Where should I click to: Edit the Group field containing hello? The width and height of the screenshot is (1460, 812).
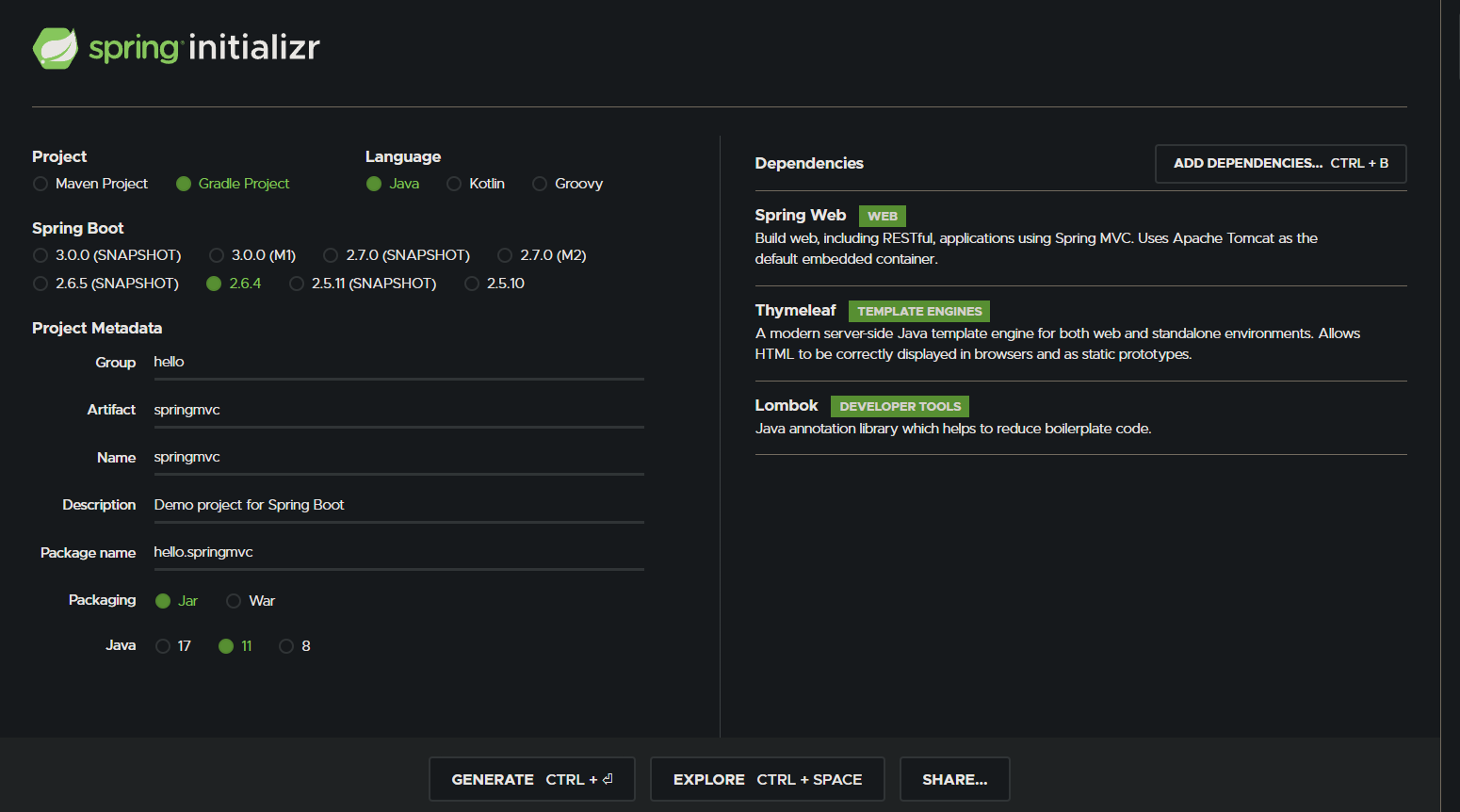[x=398, y=362]
